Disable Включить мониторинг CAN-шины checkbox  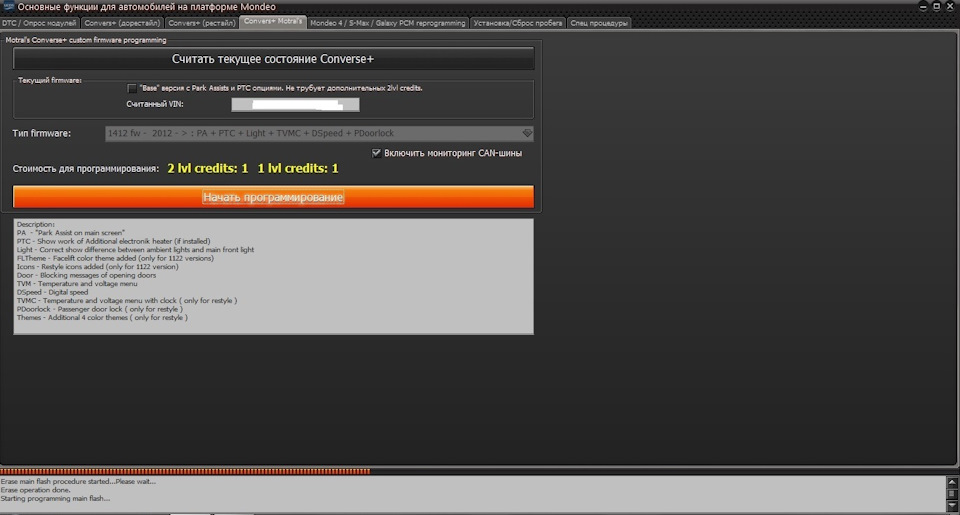(377, 153)
